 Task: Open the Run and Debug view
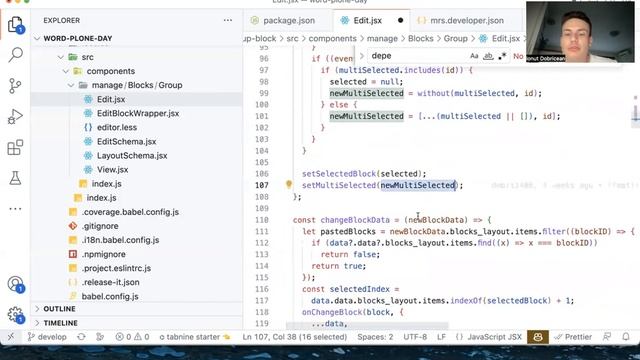point(15,117)
